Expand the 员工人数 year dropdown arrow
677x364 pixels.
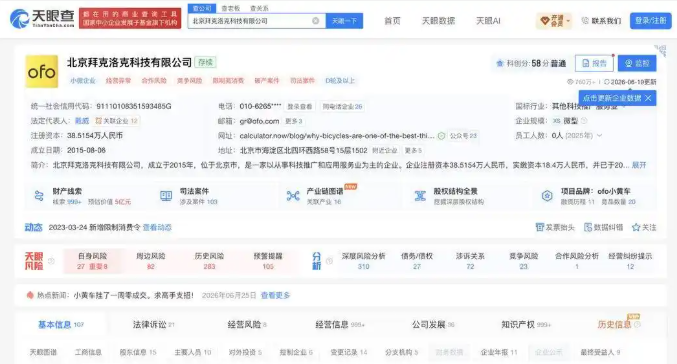pos(599,136)
